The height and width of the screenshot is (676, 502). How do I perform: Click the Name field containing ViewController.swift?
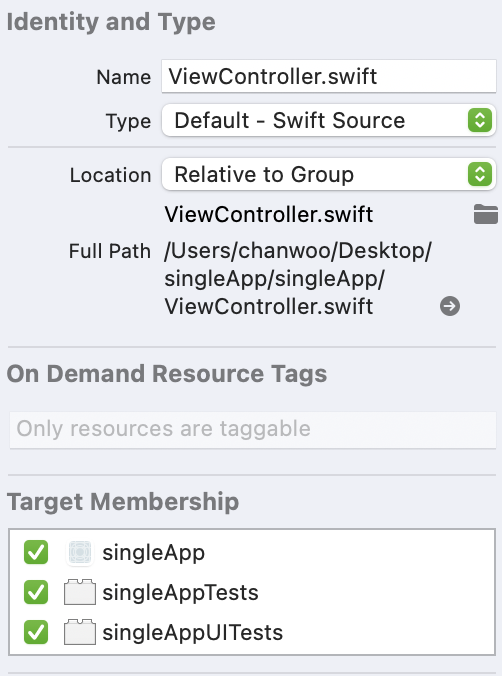(x=329, y=76)
